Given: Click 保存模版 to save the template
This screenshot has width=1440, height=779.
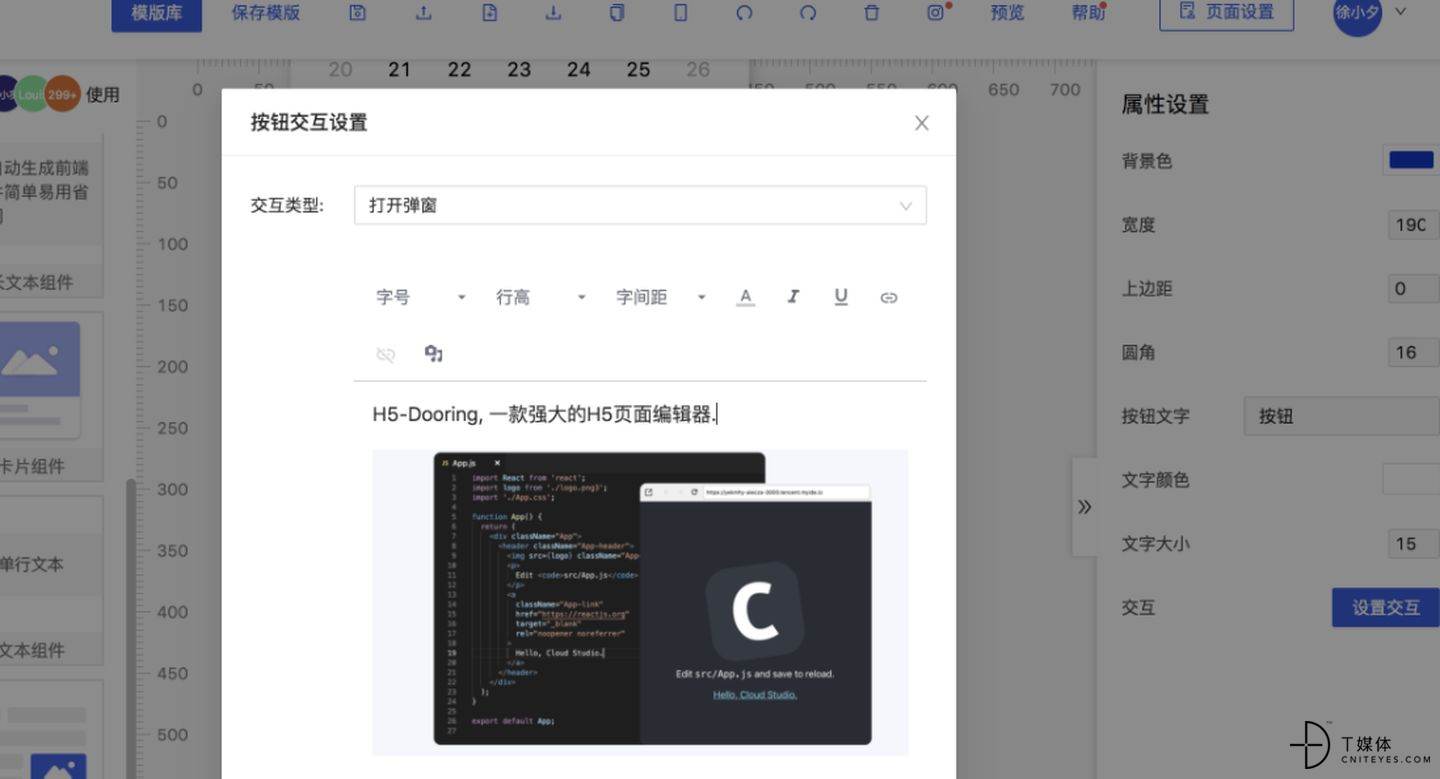Looking at the screenshot, I should pyautogui.click(x=265, y=13).
